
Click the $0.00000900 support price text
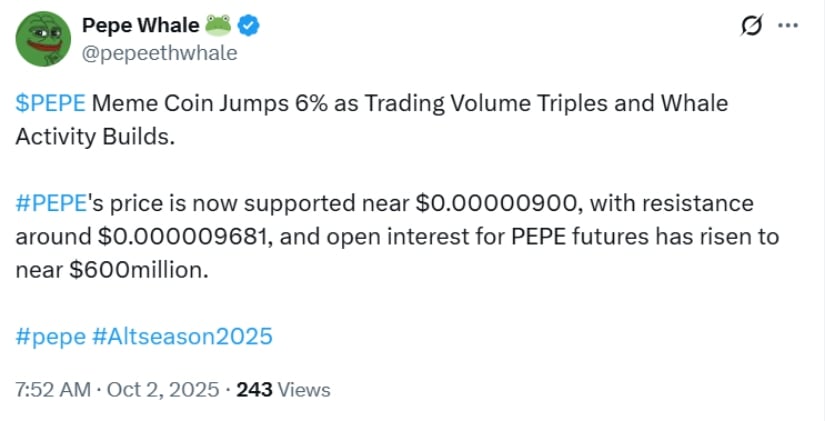pos(499,204)
